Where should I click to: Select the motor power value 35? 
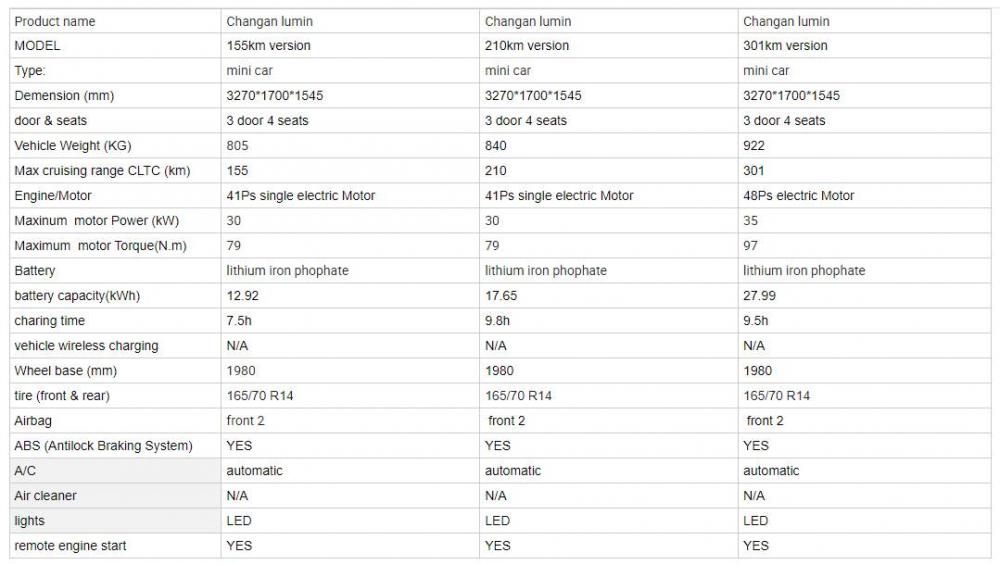pyautogui.click(x=751, y=221)
